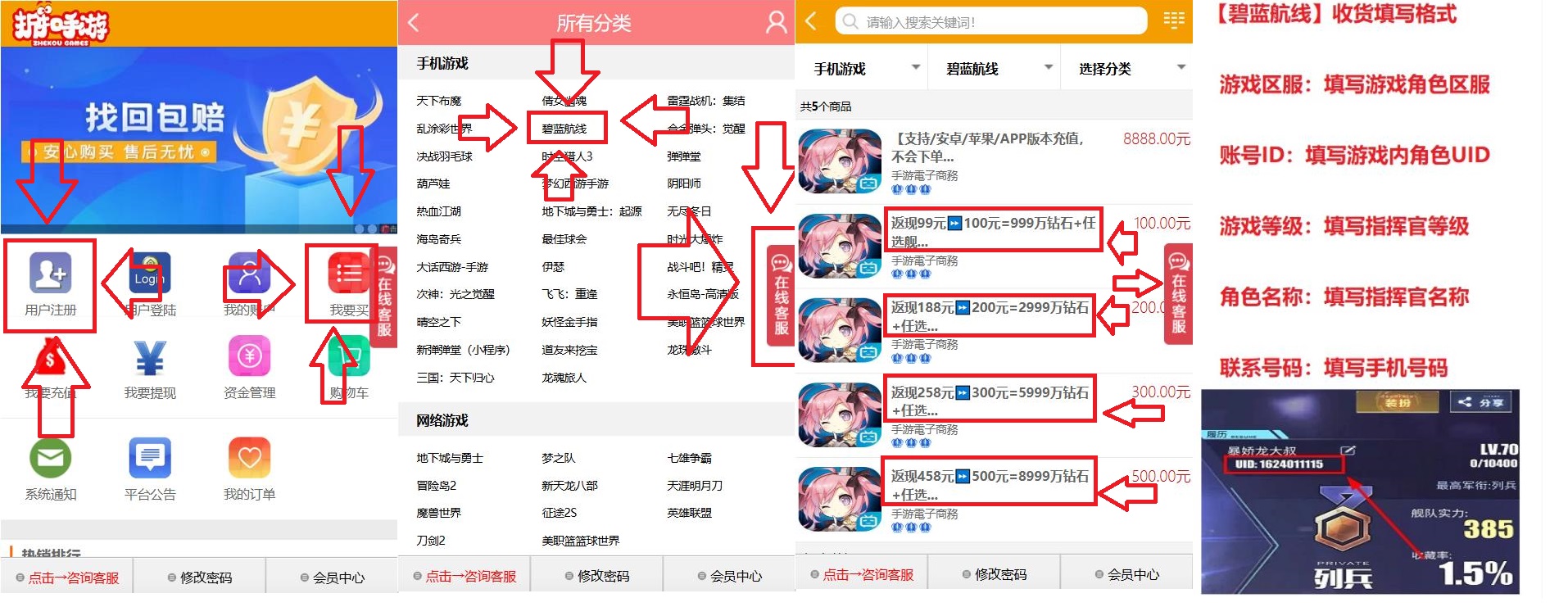Screen dimensions: 1568x607
Task: Open the 购物车 shopping cart icon
Action: point(349,357)
